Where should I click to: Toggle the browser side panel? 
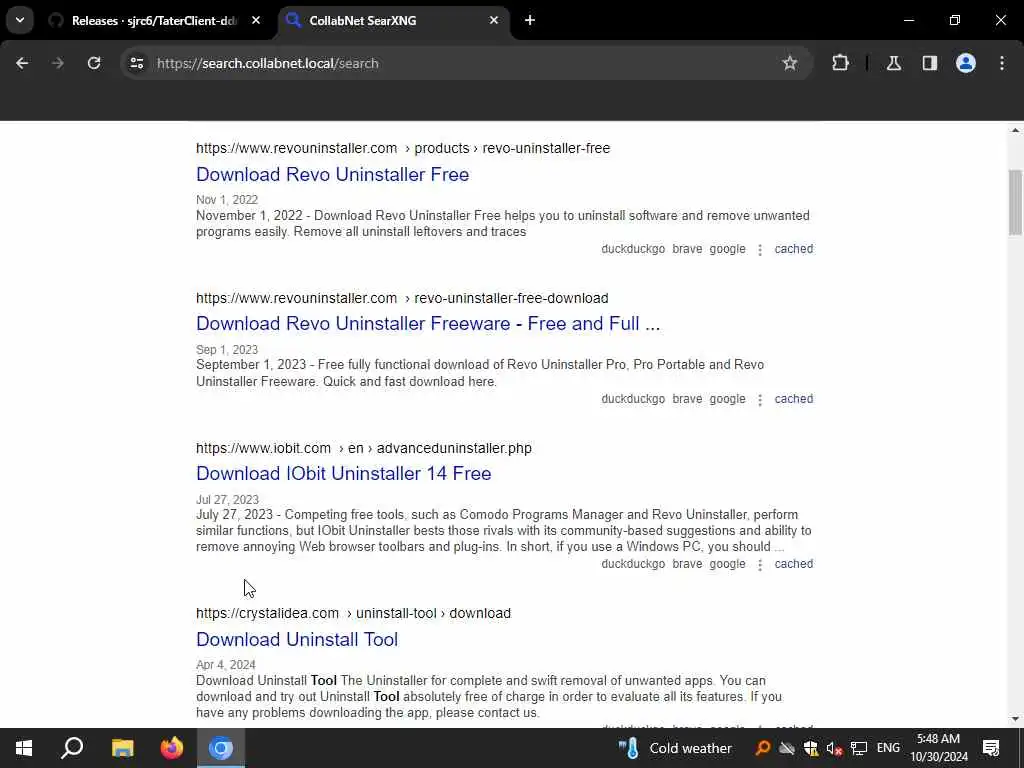coord(929,63)
